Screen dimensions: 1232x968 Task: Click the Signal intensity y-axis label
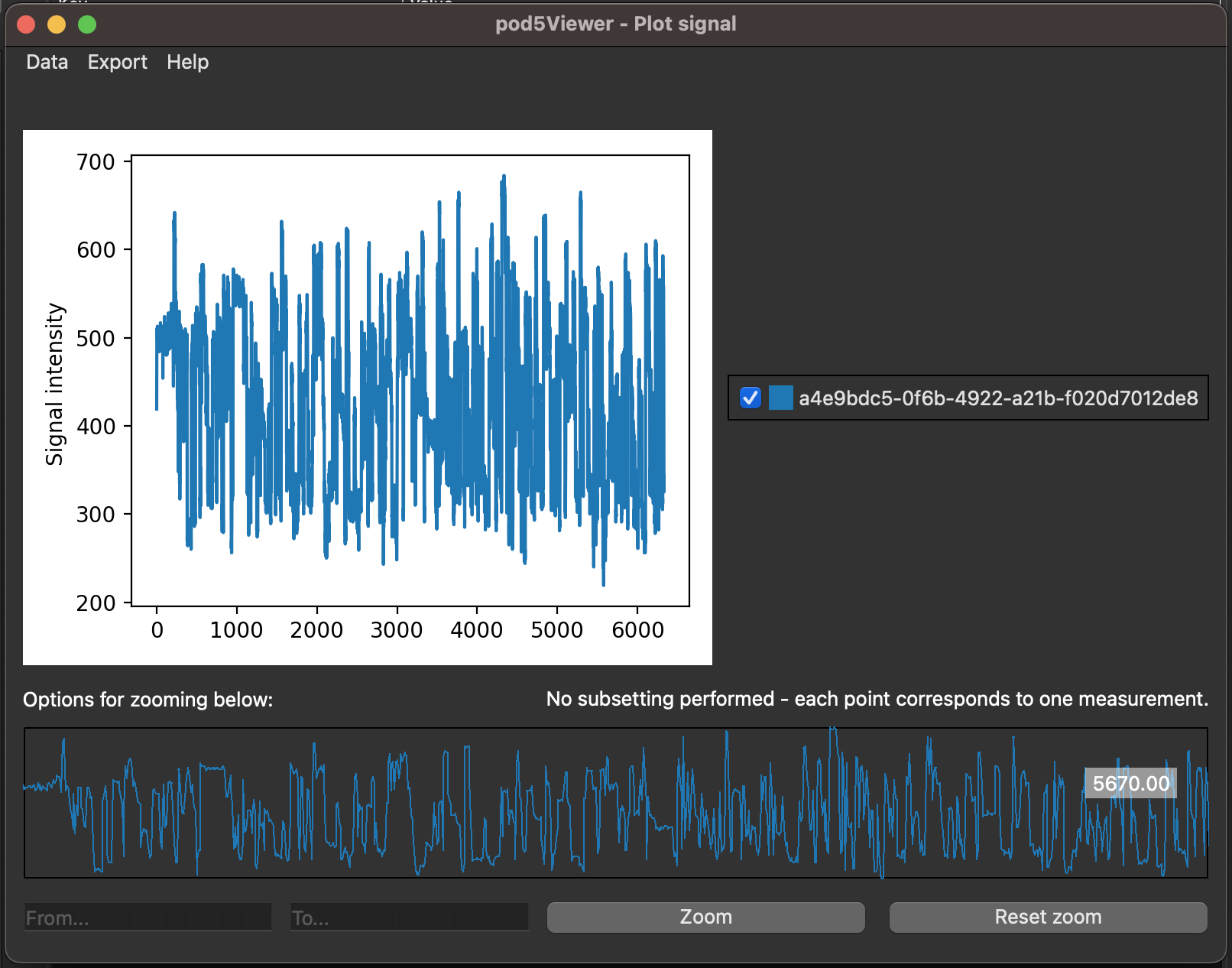click(54, 384)
